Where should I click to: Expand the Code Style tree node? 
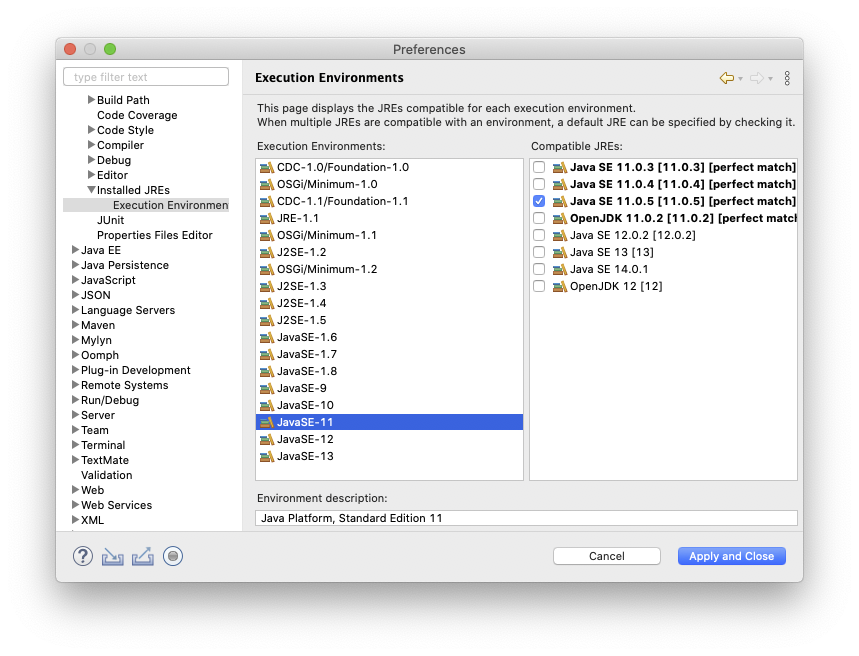coord(91,130)
